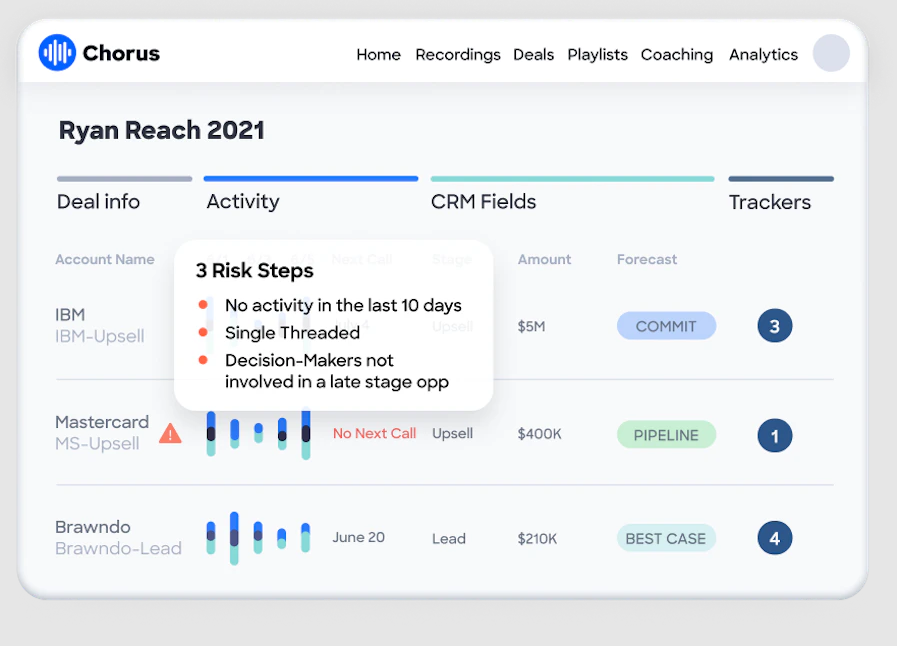Click the PIPELINE forecast pill
Screen dimensions: 897x646
pyautogui.click(x=666, y=435)
